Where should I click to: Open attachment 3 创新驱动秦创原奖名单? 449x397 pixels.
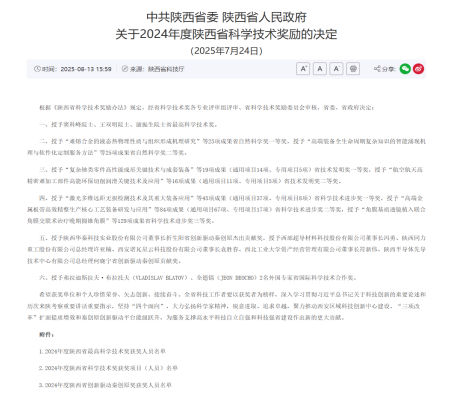point(105,385)
